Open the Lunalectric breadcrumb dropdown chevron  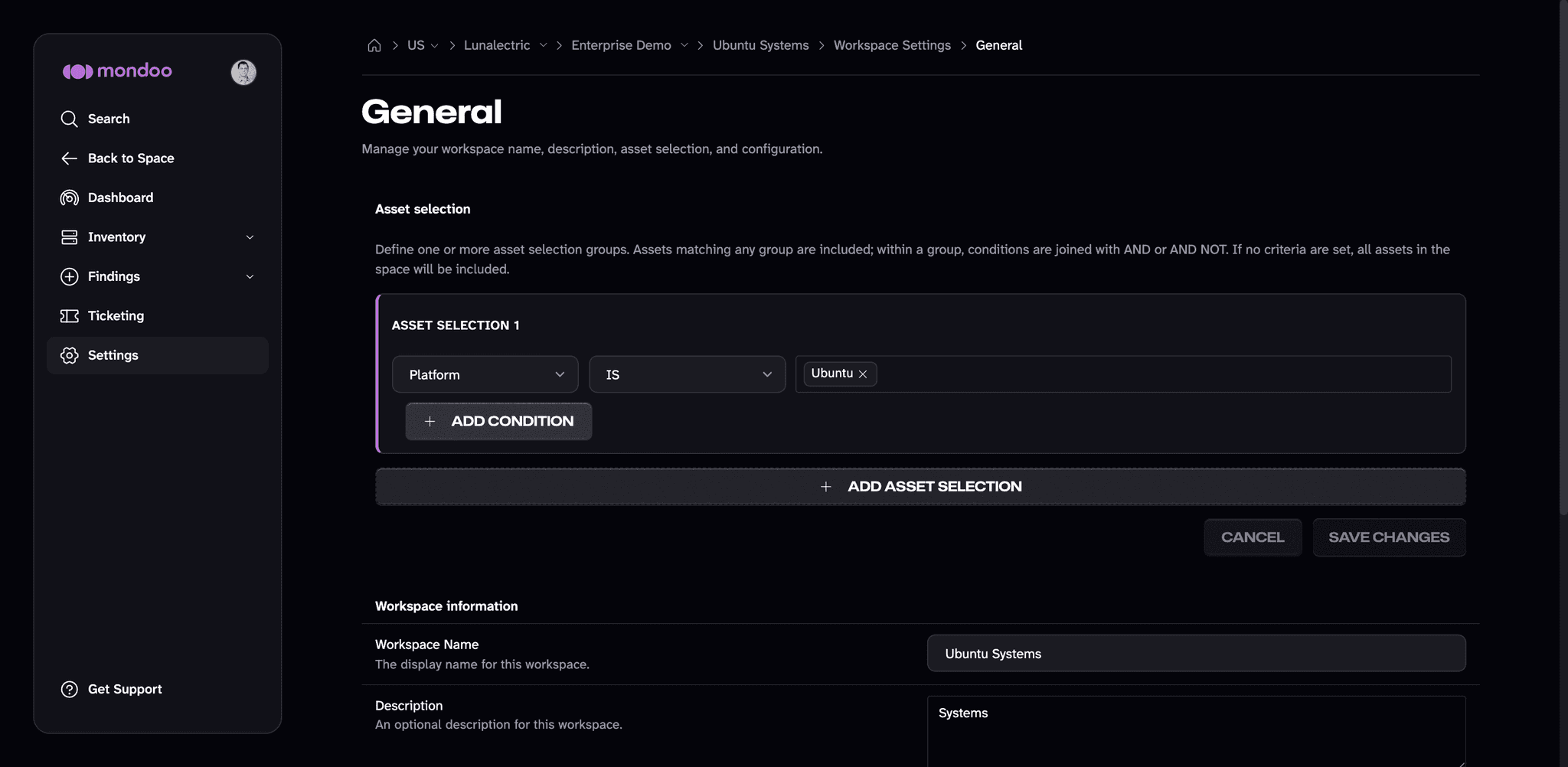point(543,45)
